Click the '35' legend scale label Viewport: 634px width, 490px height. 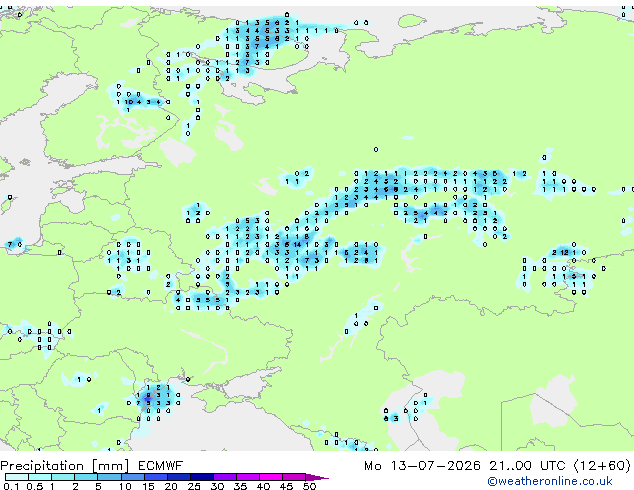(x=240, y=486)
